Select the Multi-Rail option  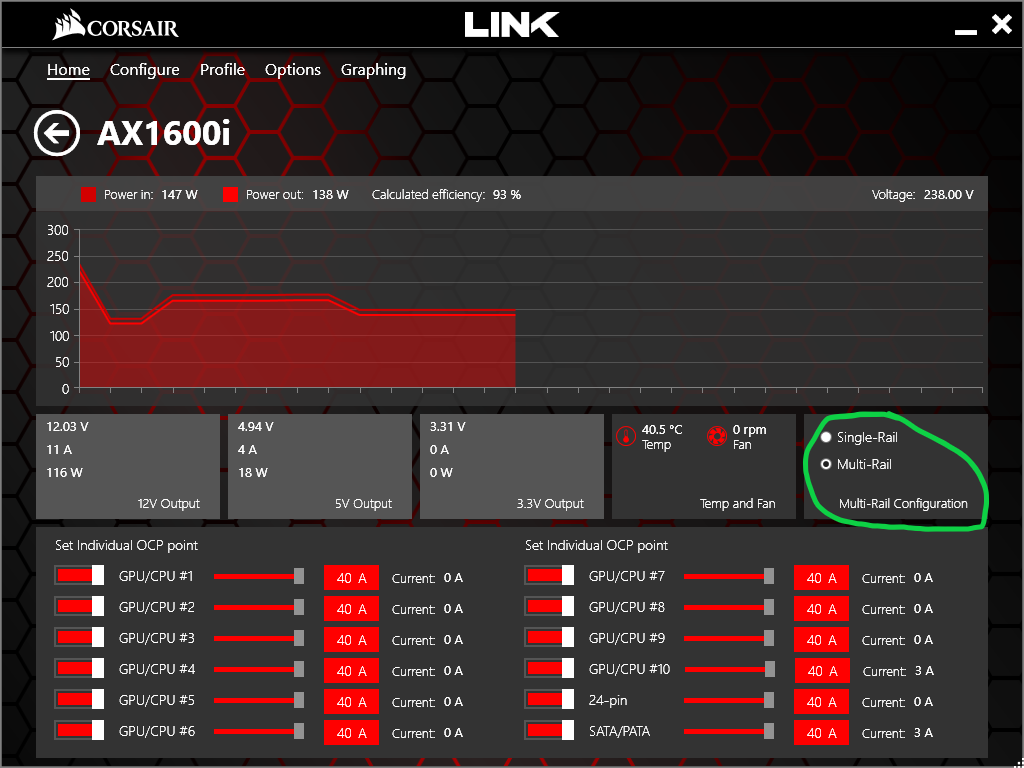[x=856, y=464]
